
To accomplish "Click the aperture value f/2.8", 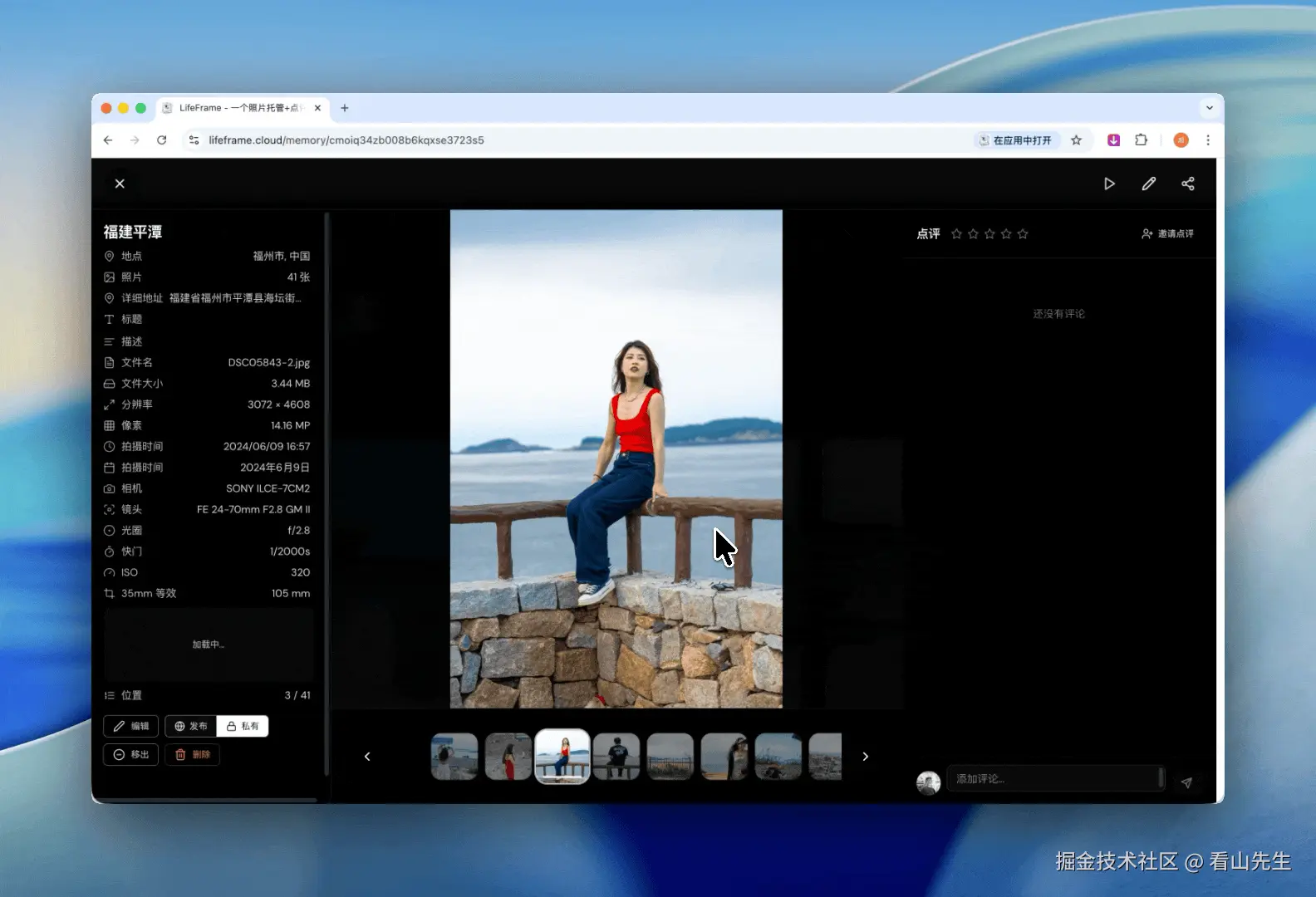I will pyautogui.click(x=299, y=531).
